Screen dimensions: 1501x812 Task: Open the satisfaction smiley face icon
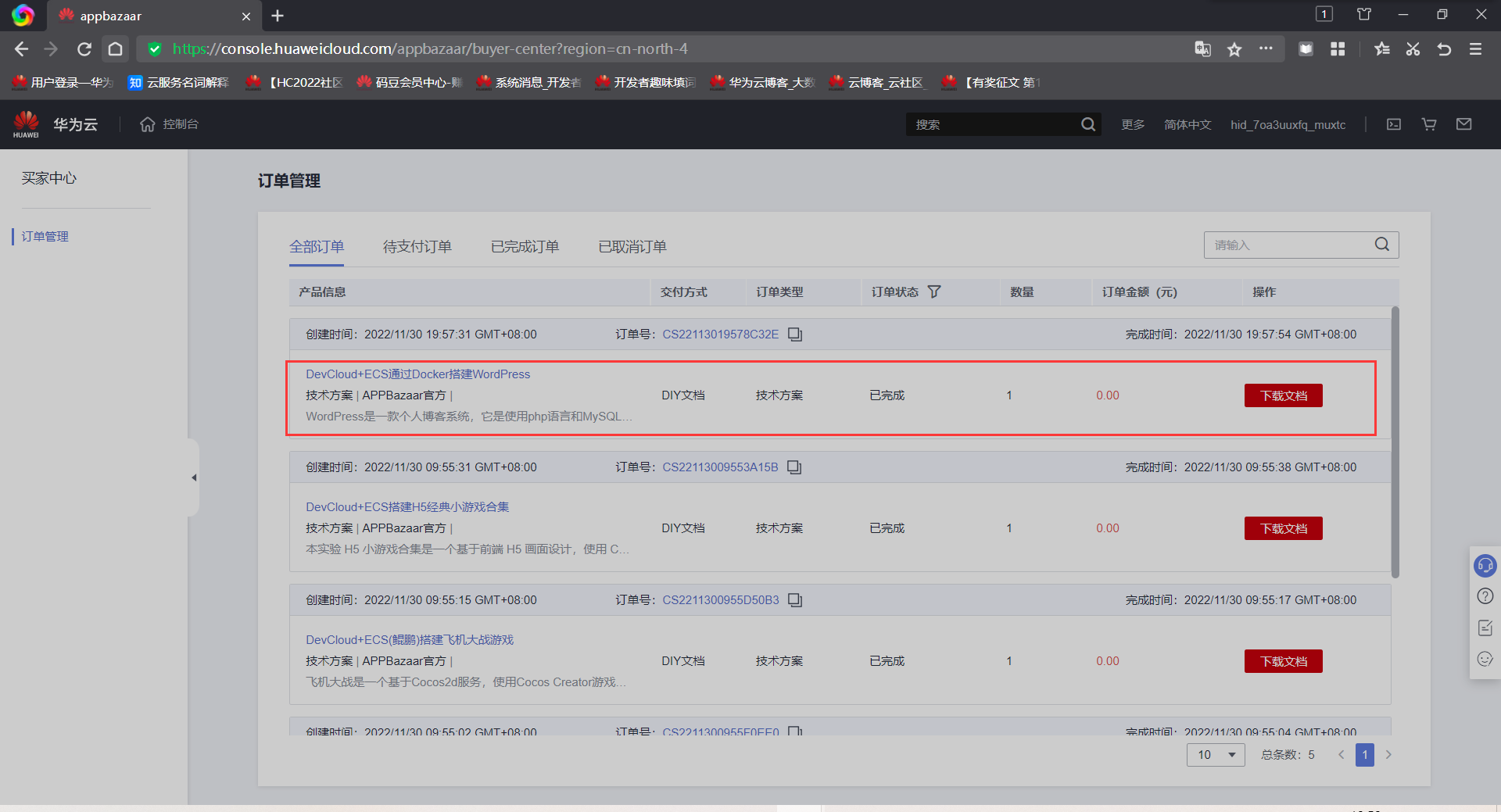1485,659
